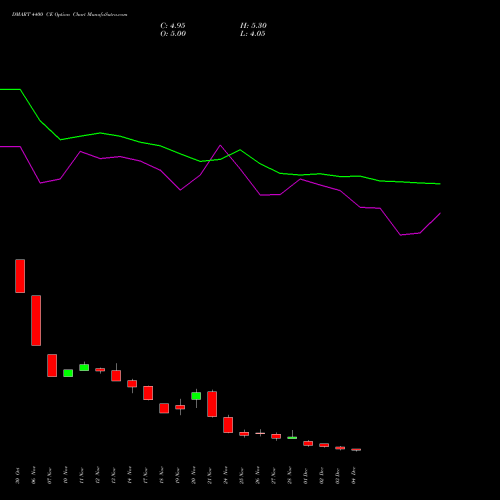Click the high value 'H: 5.30'
Image resolution: width=500 pixels, height=500 pixels.
pos(253,26)
